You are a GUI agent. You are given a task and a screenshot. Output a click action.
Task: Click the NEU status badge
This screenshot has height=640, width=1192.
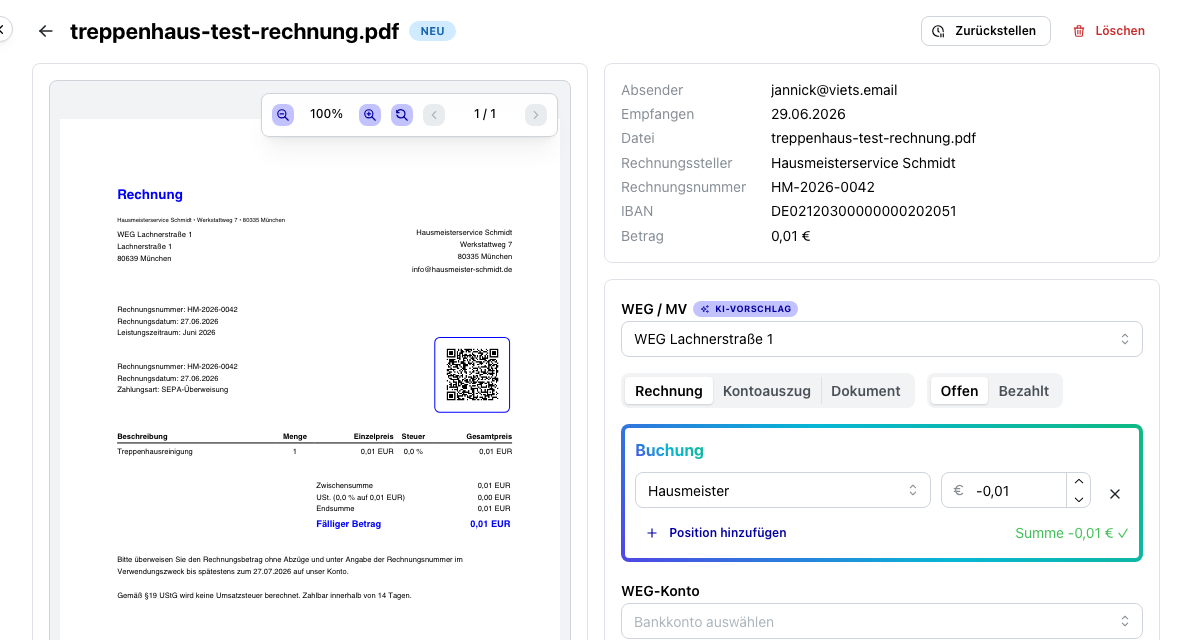click(x=433, y=31)
